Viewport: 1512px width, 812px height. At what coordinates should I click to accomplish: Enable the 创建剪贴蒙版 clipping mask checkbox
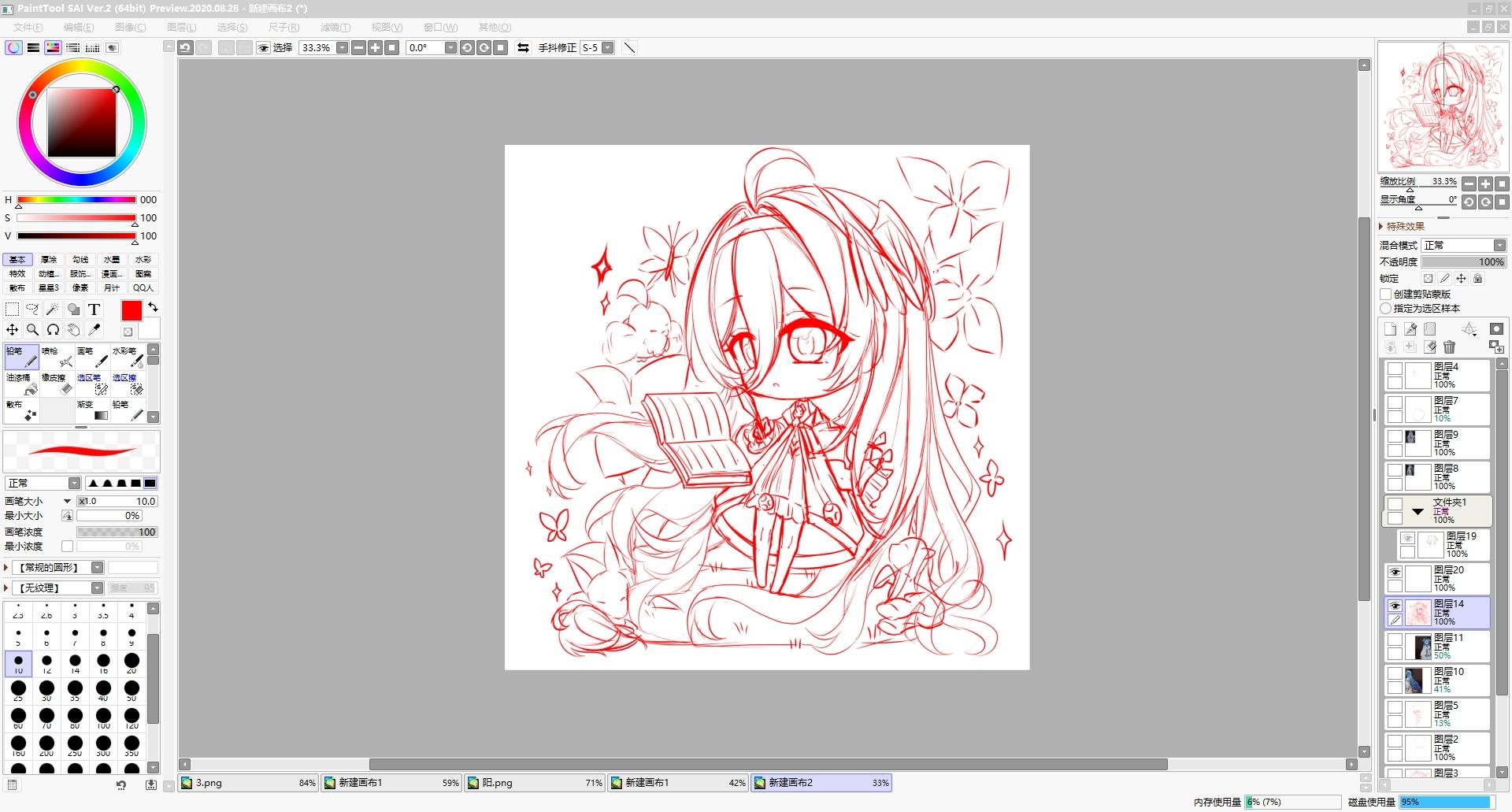(x=1386, y=294)
